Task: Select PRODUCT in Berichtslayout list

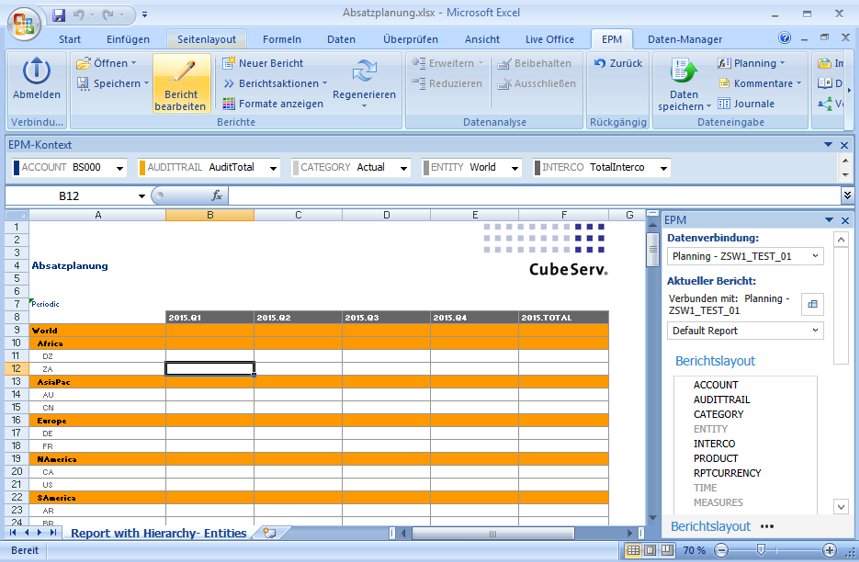Action: (x=715, y=458)
